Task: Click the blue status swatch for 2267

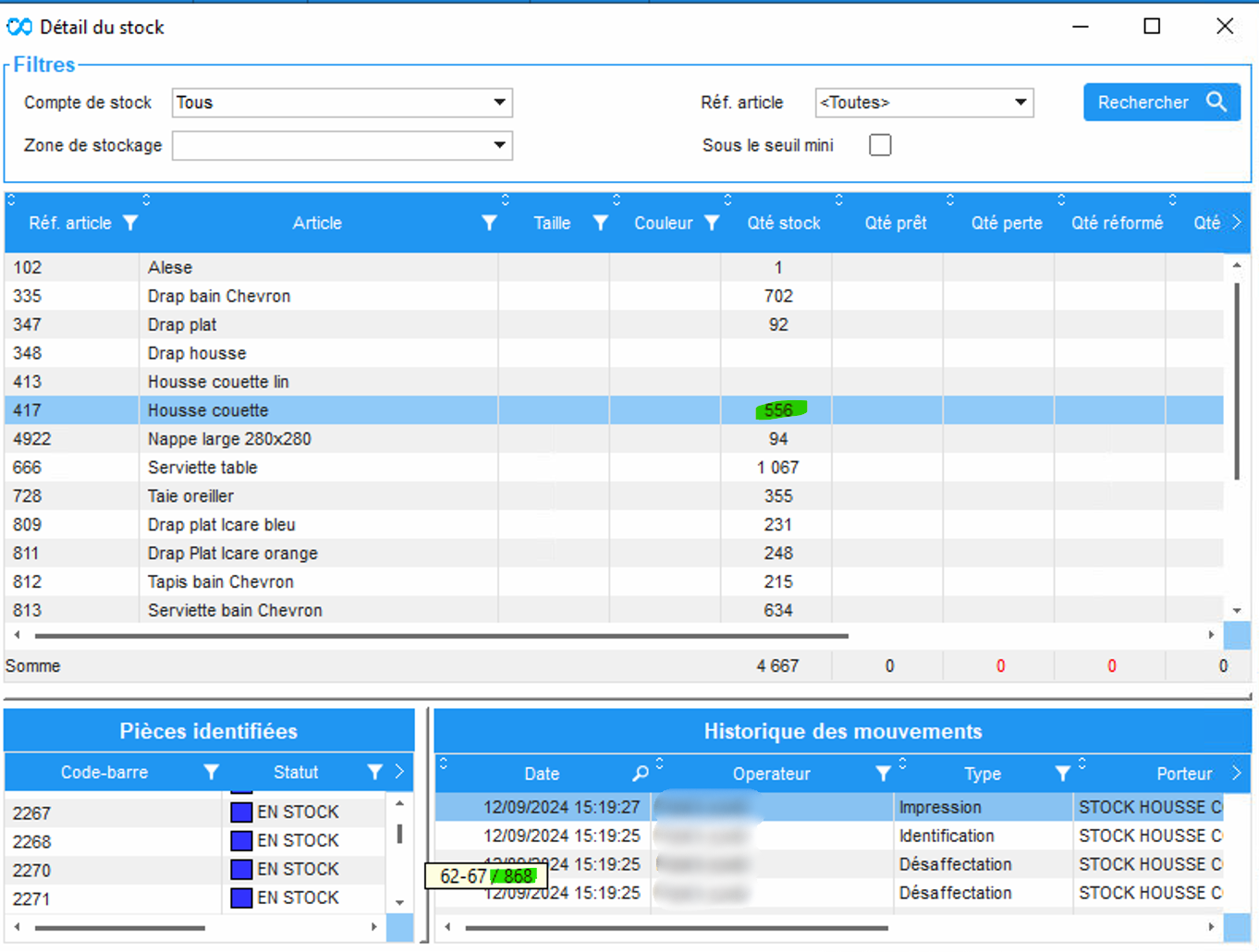Action: tap(241, 812)
